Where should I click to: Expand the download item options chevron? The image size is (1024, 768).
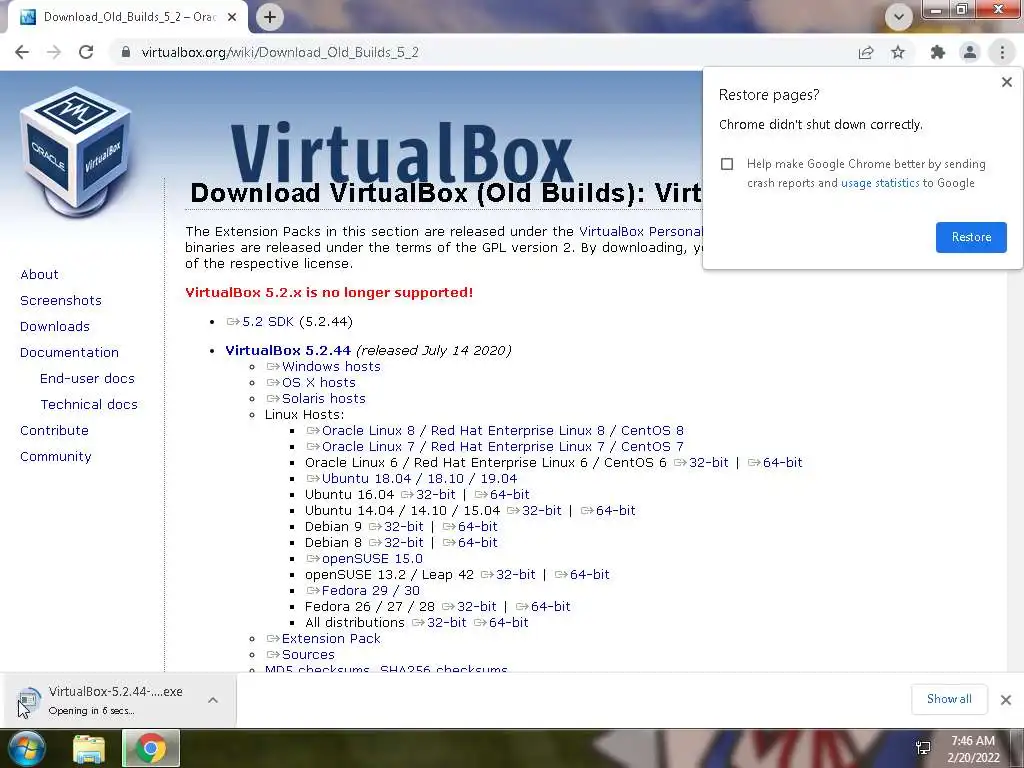[213, 700]
